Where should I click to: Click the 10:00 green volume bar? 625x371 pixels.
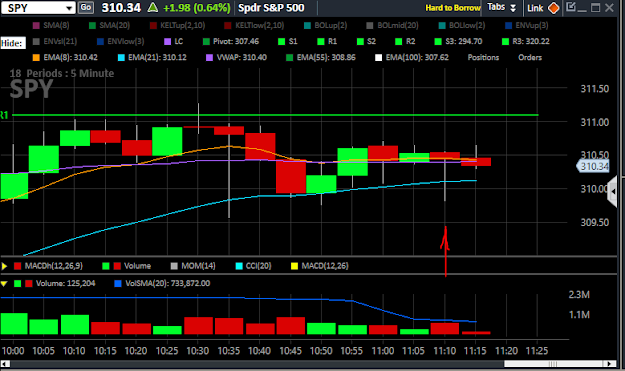click(x=14, y=324)
